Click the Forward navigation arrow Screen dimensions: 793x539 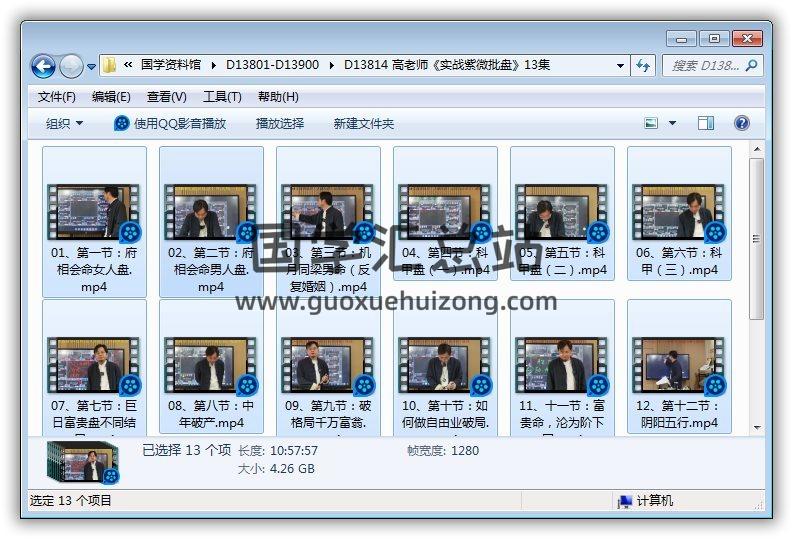click(x=71, y=66)
